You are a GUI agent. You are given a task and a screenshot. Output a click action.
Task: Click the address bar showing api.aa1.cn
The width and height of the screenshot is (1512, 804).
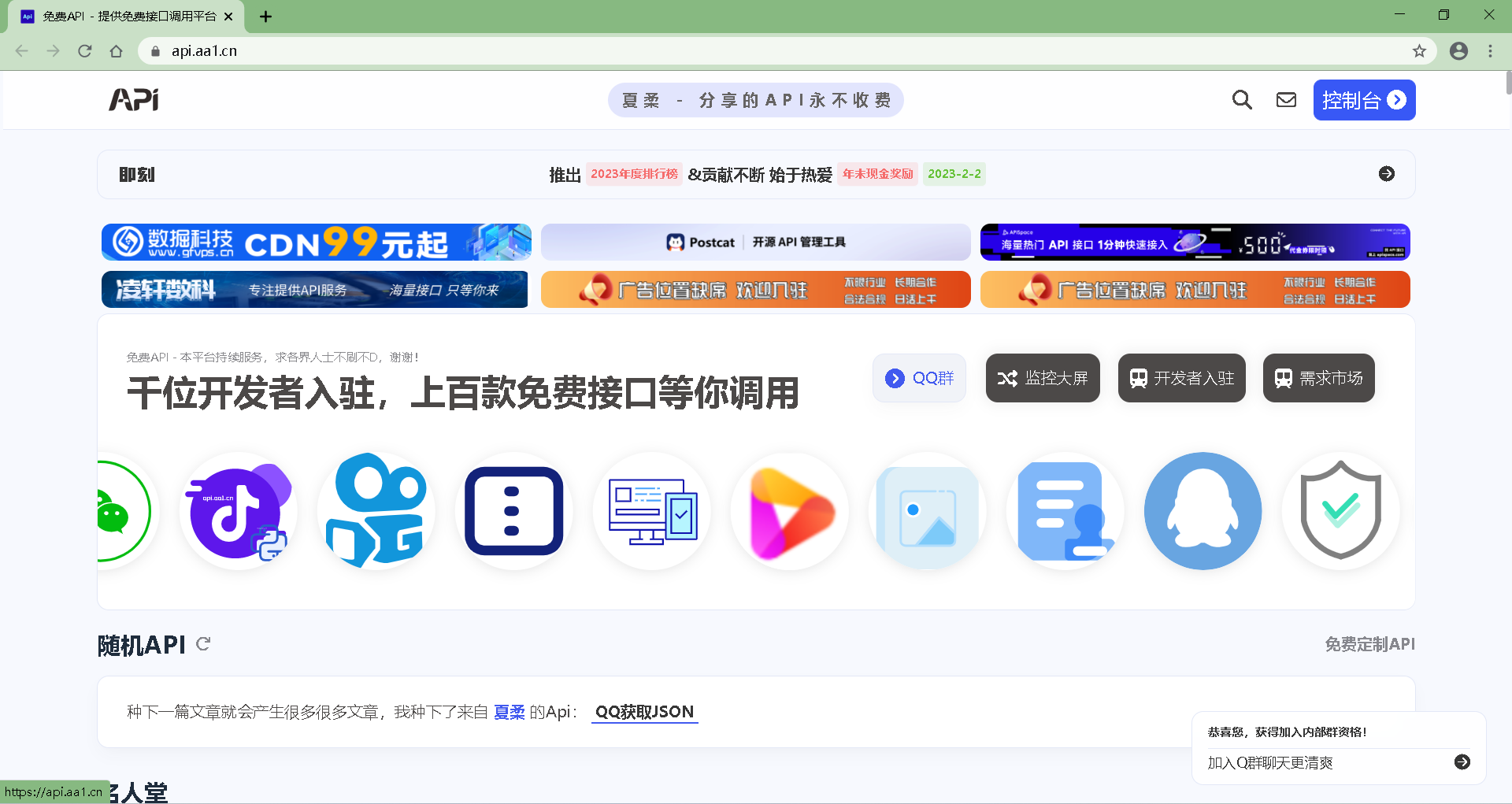pos(787,51)
